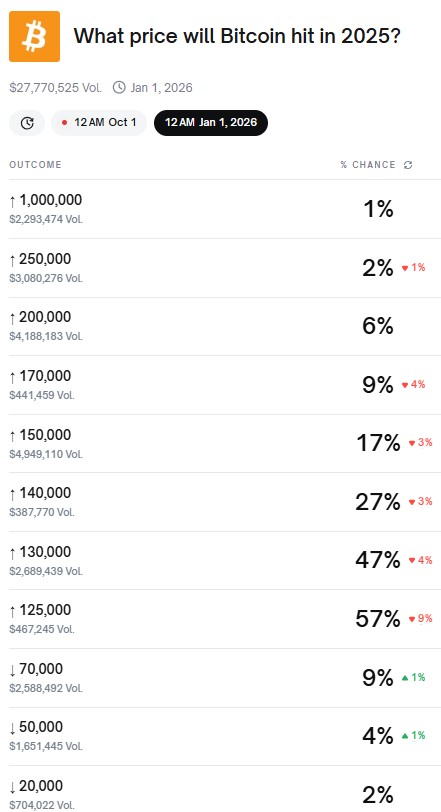Screen dimensions: 441x812
Task: Click the red down arrow beside 9% on 125,000
Action: click(x=412, y=619)
